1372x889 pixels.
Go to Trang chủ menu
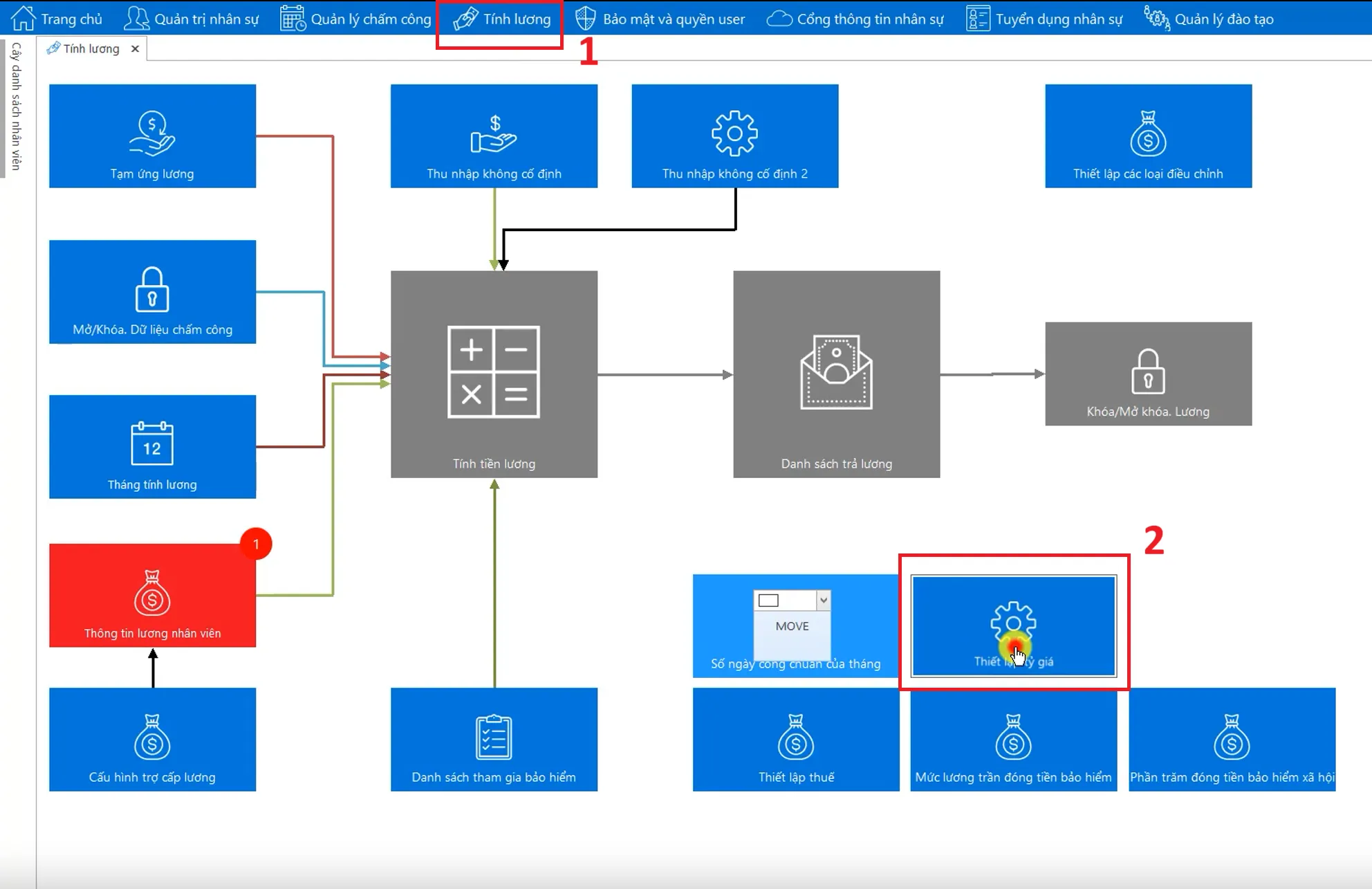coord(57,19)
